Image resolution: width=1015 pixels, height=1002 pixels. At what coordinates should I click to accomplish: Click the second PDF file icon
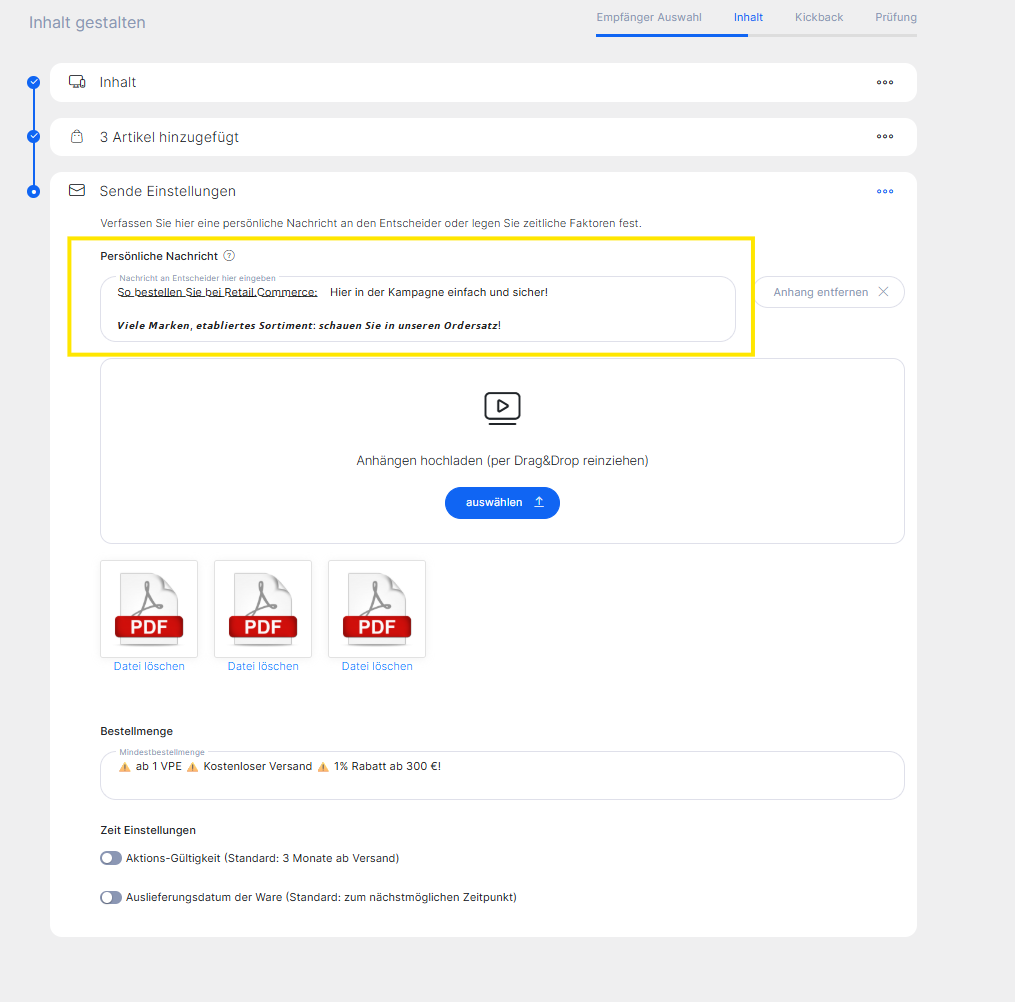(x=263, y=608)
